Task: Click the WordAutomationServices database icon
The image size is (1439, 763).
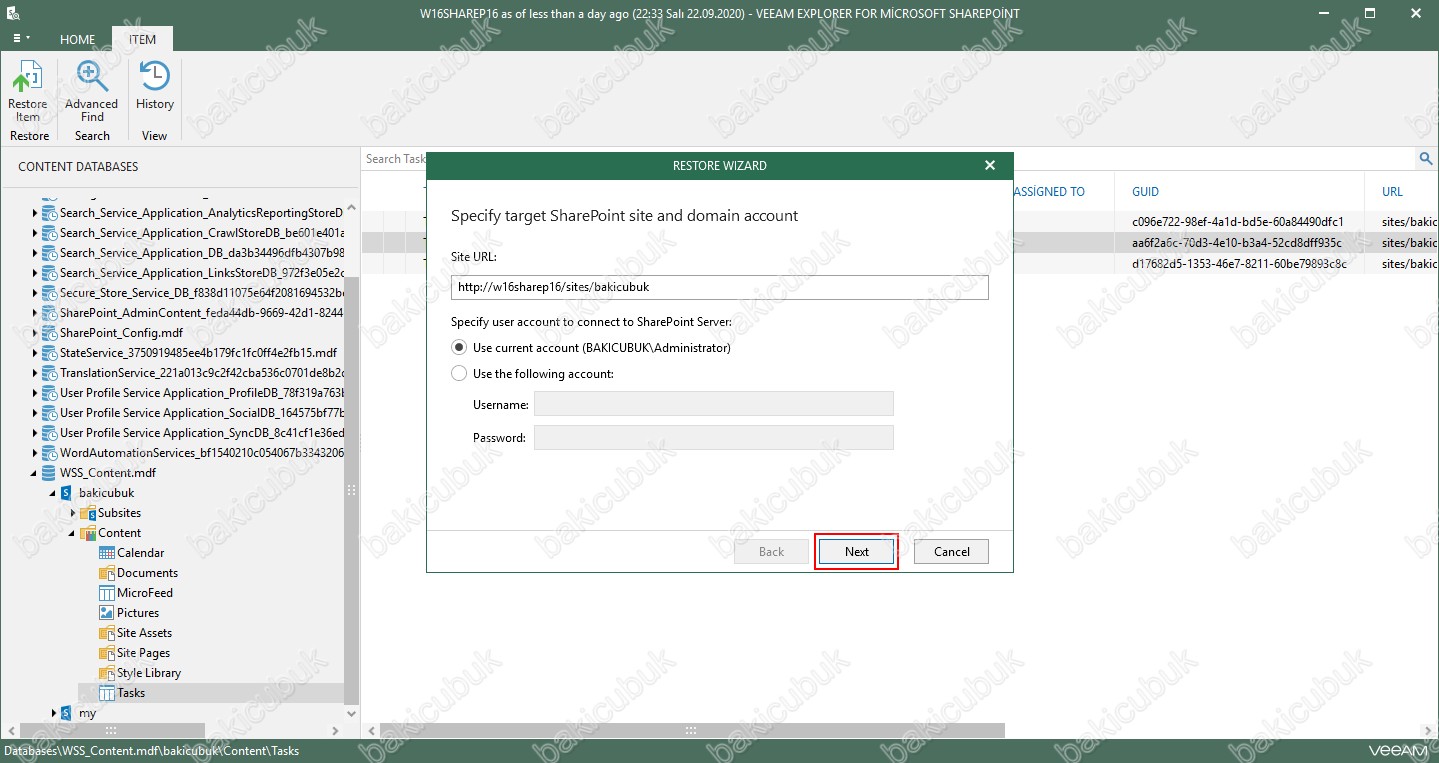Action: (x=49, y=453)
